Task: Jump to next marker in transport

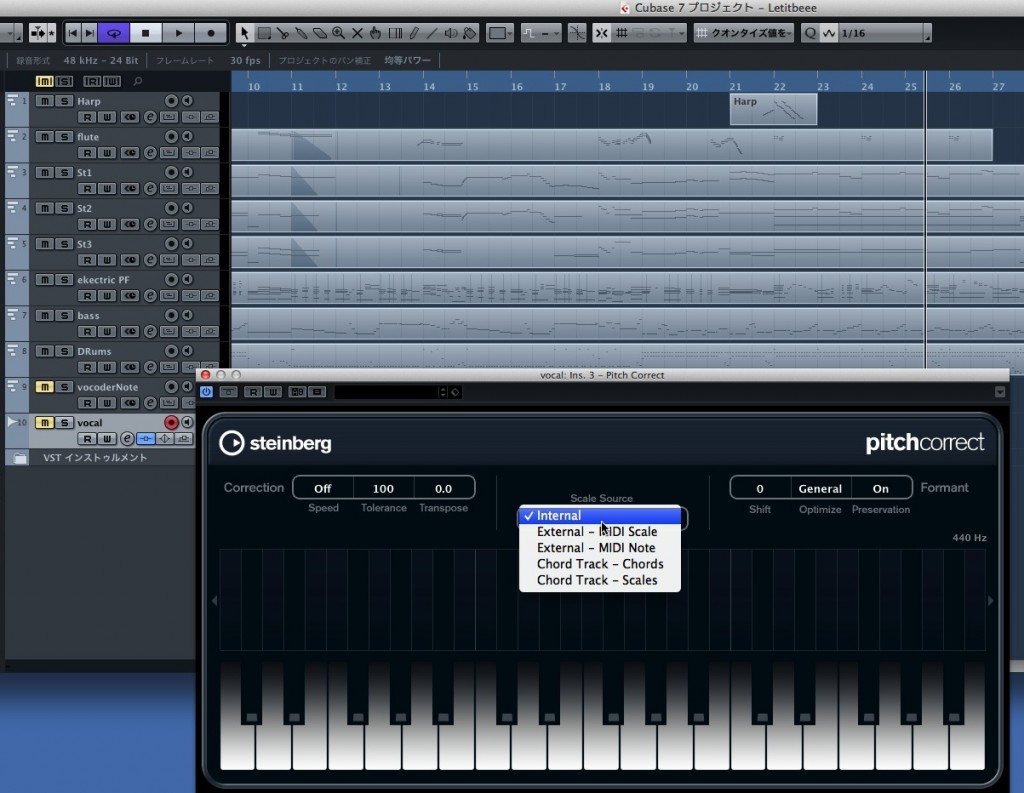Action: [x=89, y=33]
